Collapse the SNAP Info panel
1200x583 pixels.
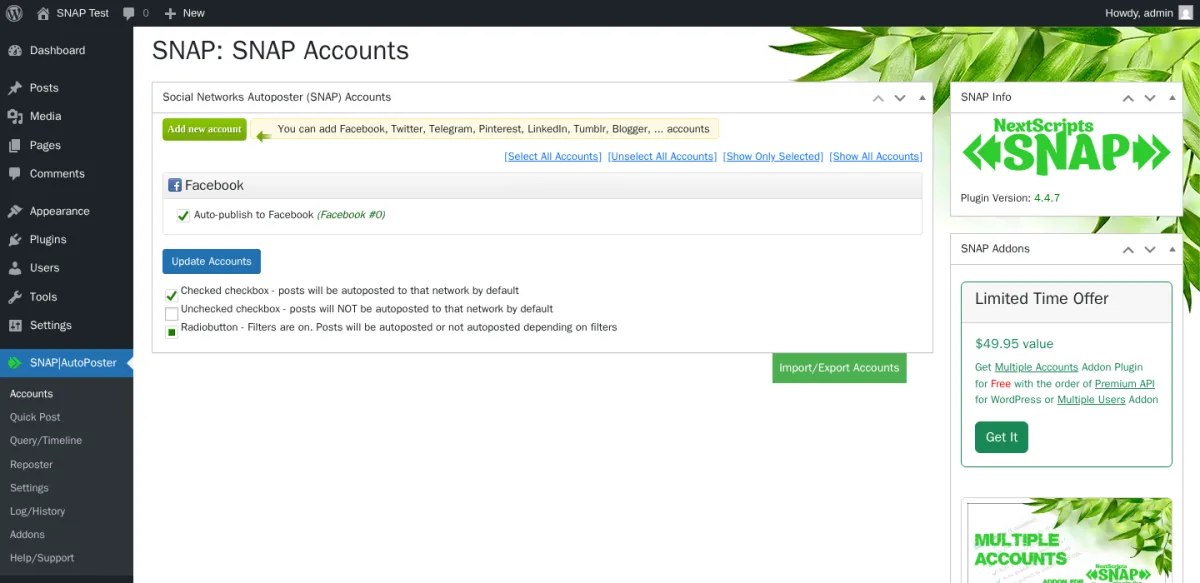pos(1172,98)
